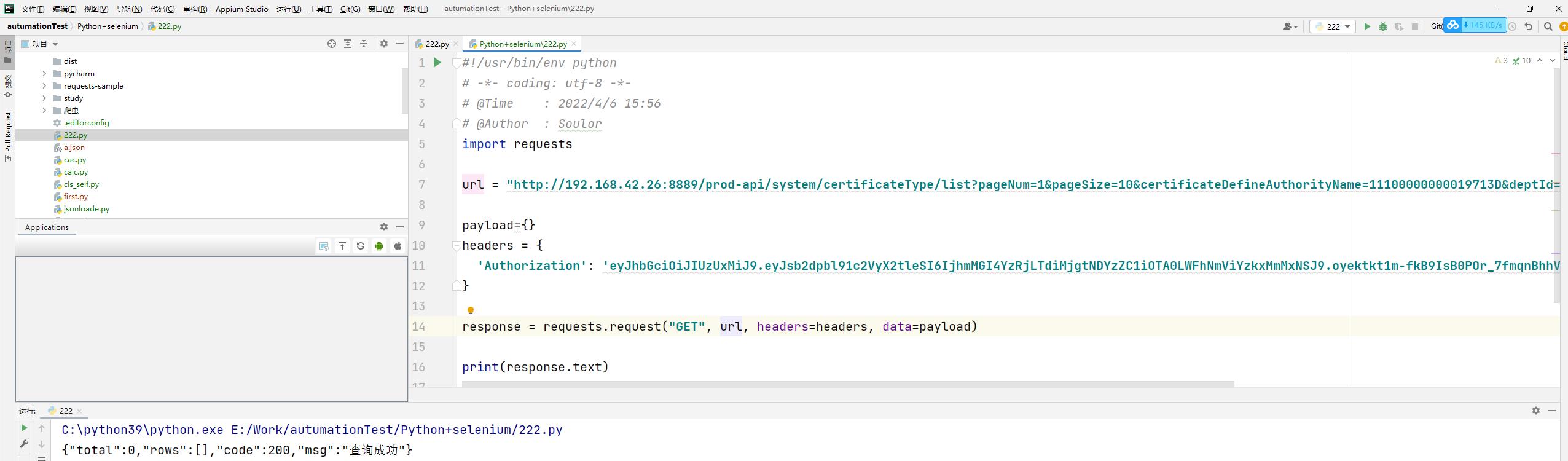Viewport: 1568px width, 461px height.
Task: Open the 运行(U) menu
Action: pyautogui.click(x=289, y=9)
